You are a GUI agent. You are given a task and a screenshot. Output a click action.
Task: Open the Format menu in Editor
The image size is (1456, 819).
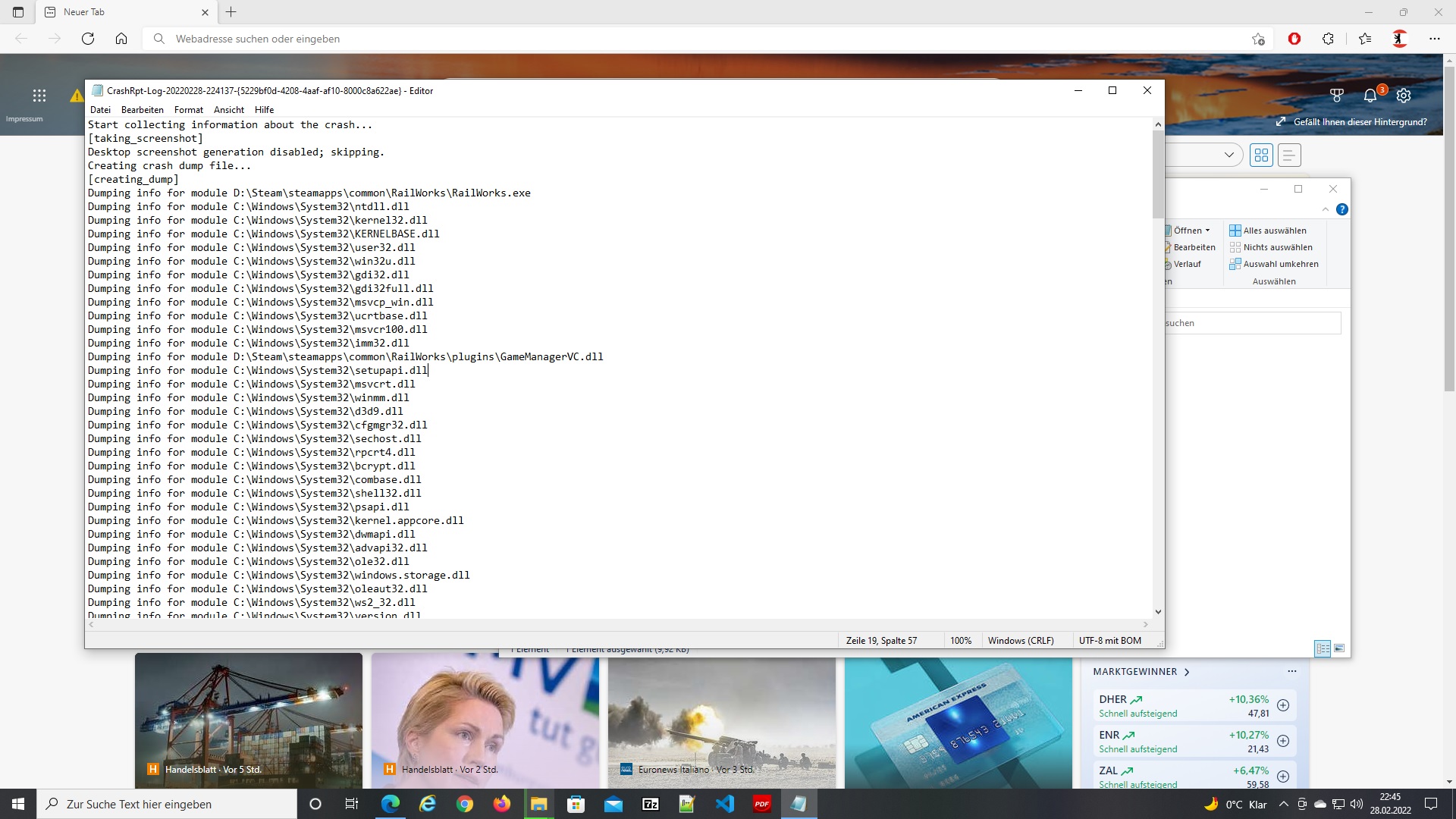pos(188,110)
